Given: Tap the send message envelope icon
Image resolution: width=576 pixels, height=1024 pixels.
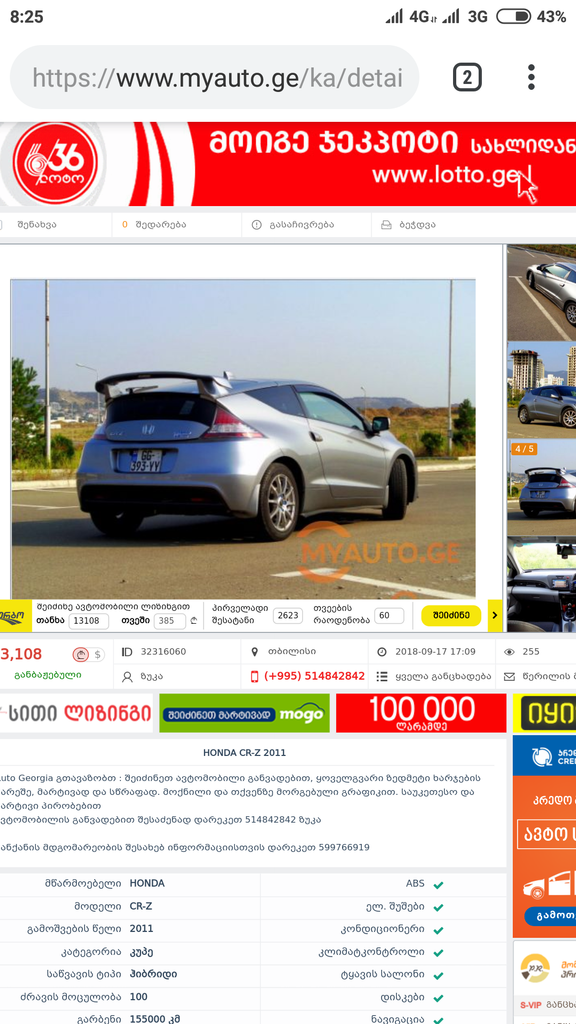Looking at the screenshot, I should (x=509, y=676).
